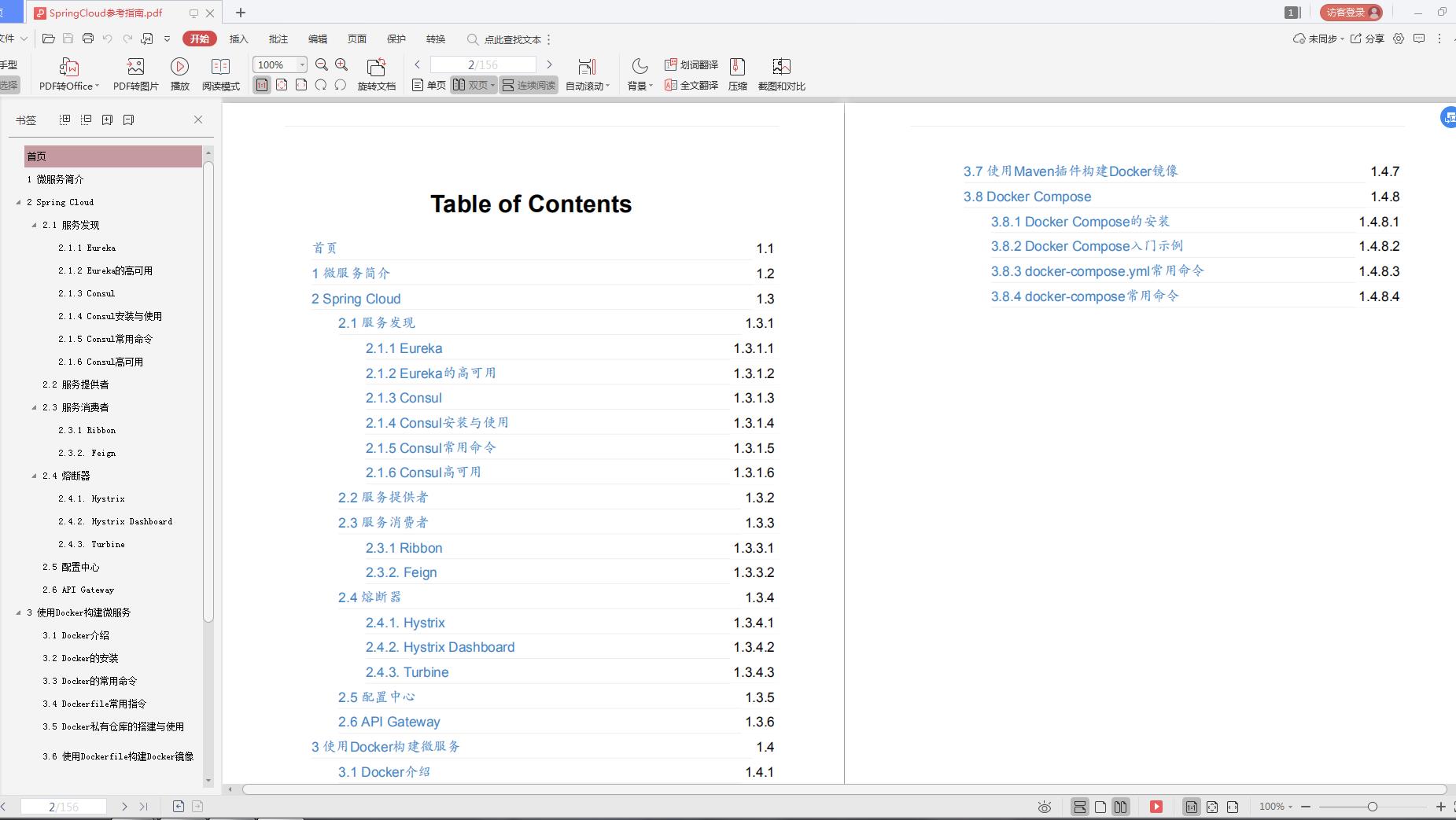Follow the 2.1.1 Eureka contents link

404,348
